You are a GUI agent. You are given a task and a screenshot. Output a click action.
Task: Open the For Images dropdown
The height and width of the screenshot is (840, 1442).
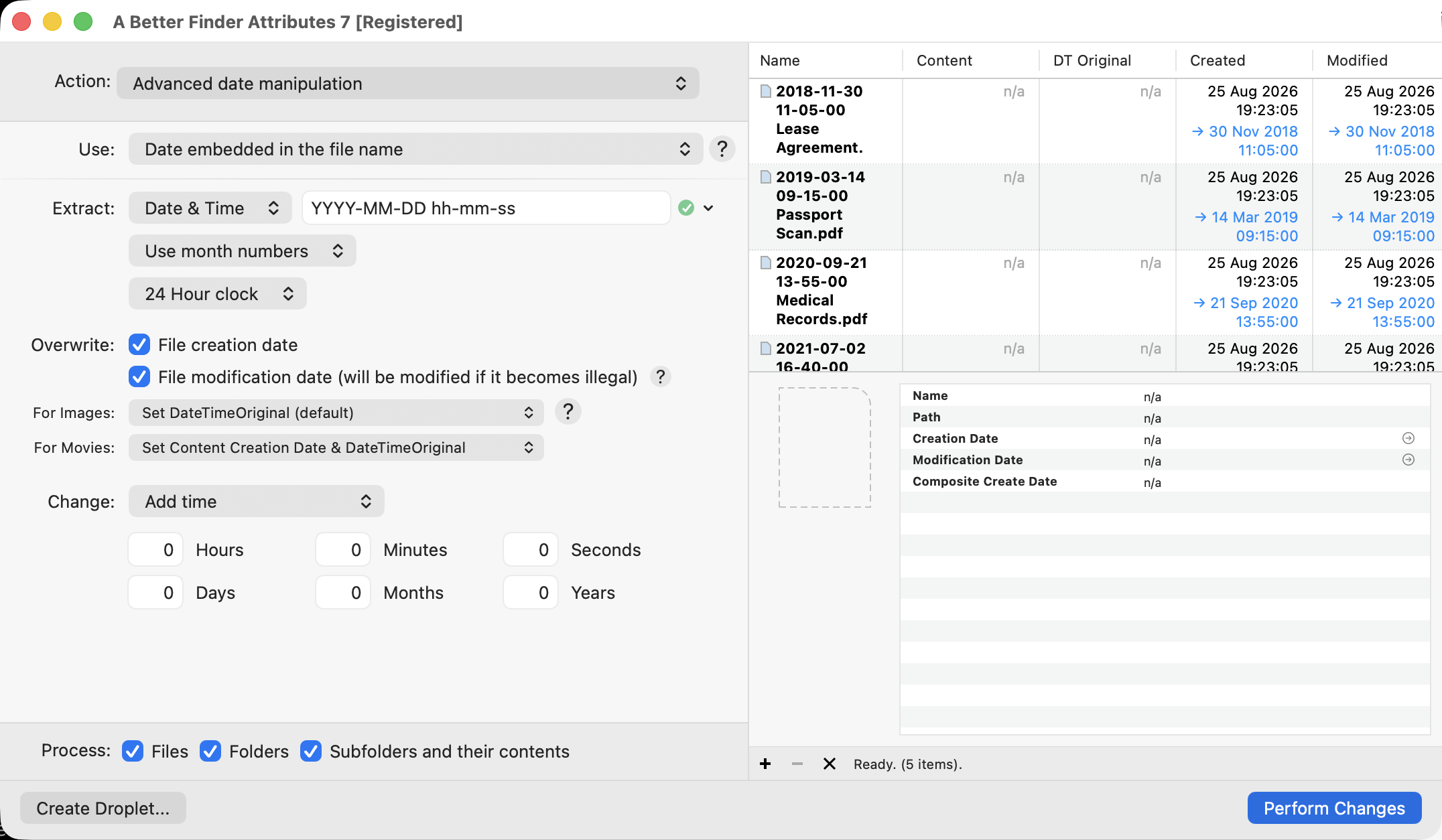click(336, 413)
